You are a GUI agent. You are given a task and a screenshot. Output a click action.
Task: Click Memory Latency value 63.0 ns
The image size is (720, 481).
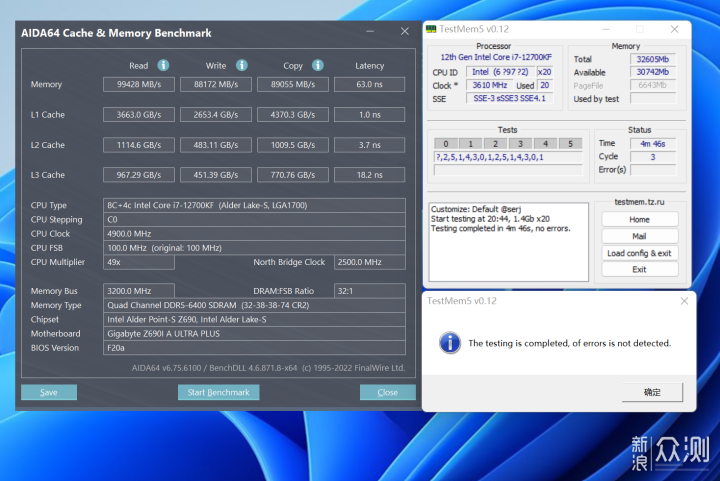point(370,84)
